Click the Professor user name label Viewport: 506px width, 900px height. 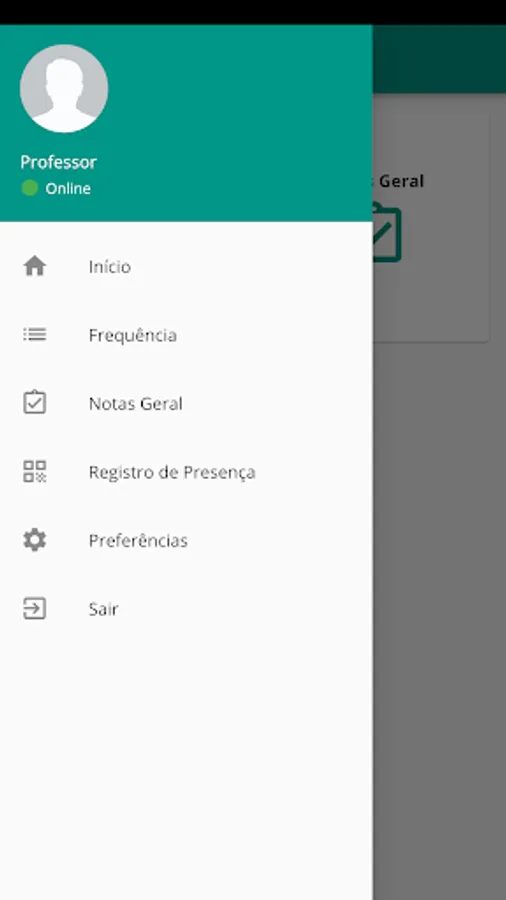click(x=59, y=162)
